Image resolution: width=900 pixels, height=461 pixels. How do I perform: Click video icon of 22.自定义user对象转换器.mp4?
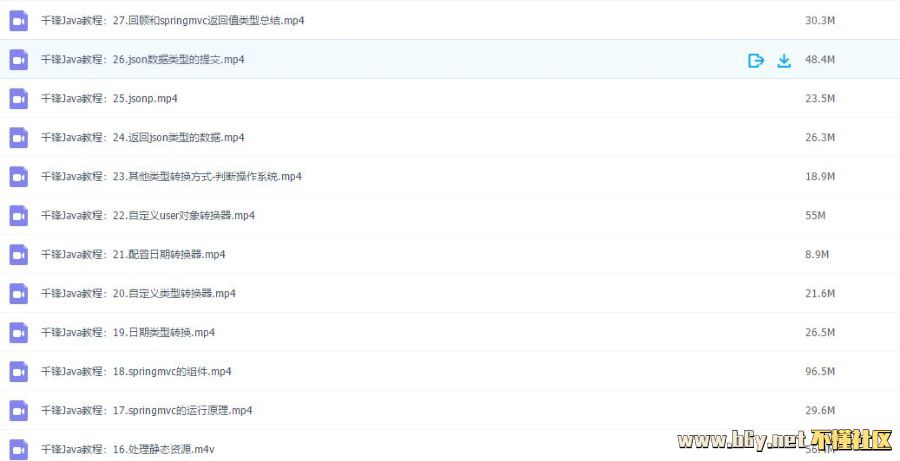(18, 216)
